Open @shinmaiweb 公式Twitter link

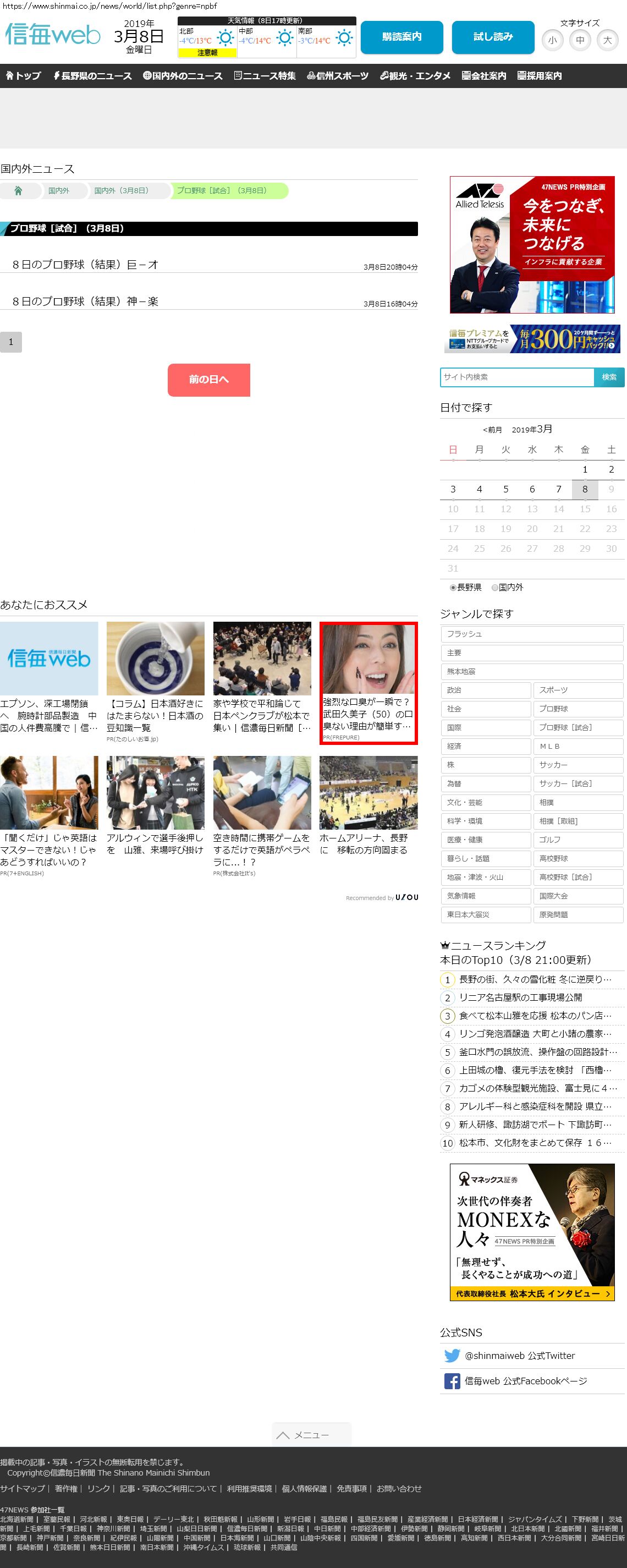520,1356
